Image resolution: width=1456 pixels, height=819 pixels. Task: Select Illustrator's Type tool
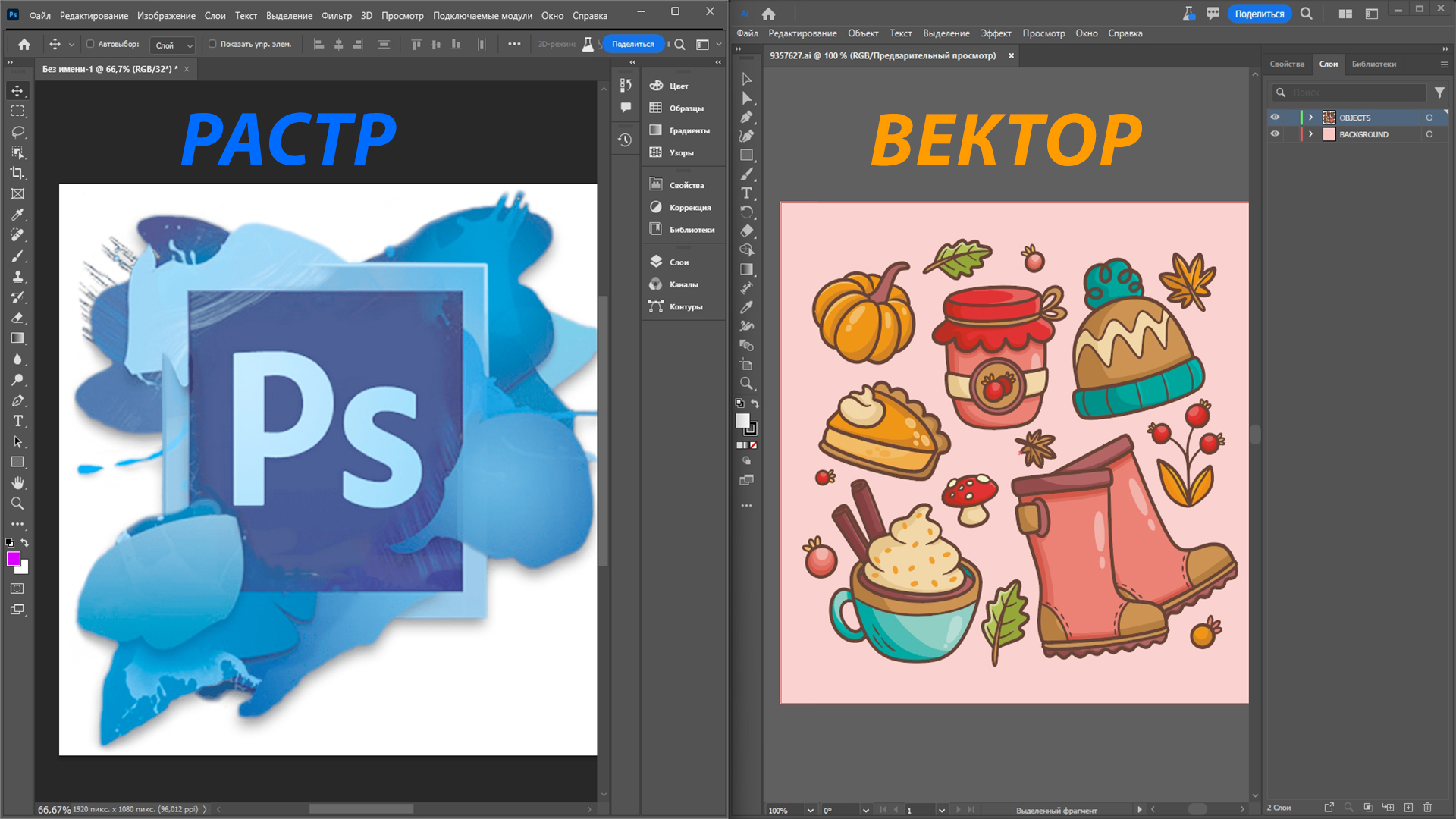click(x=746, y=193)
